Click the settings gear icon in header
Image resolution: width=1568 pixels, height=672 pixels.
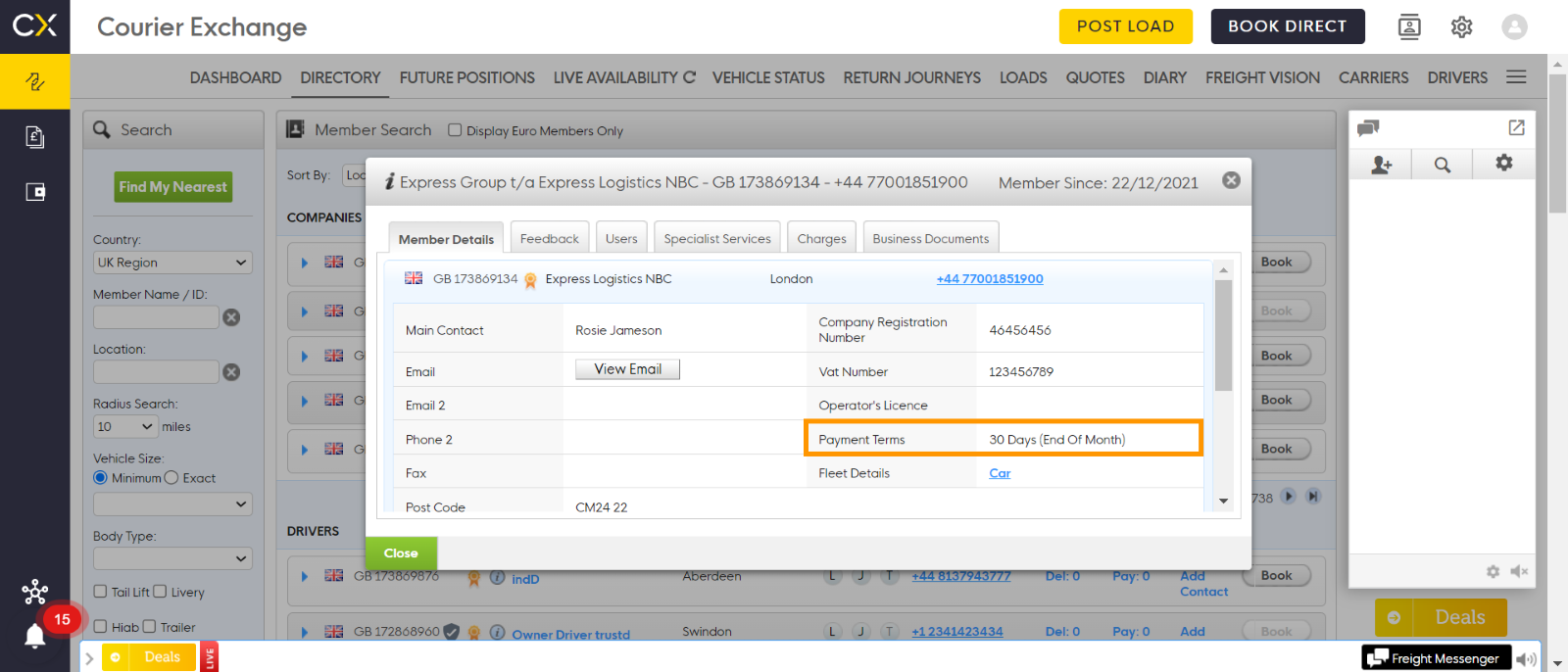(x=1461, y=27)
